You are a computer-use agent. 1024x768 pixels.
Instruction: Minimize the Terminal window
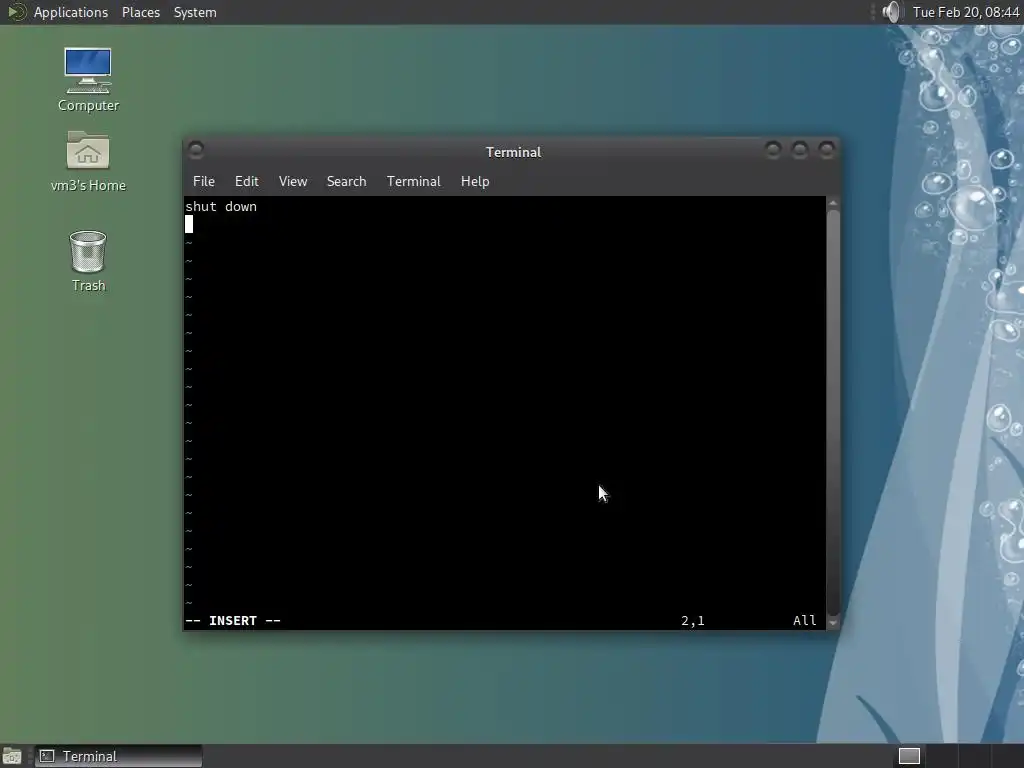[x=773, y=151]
